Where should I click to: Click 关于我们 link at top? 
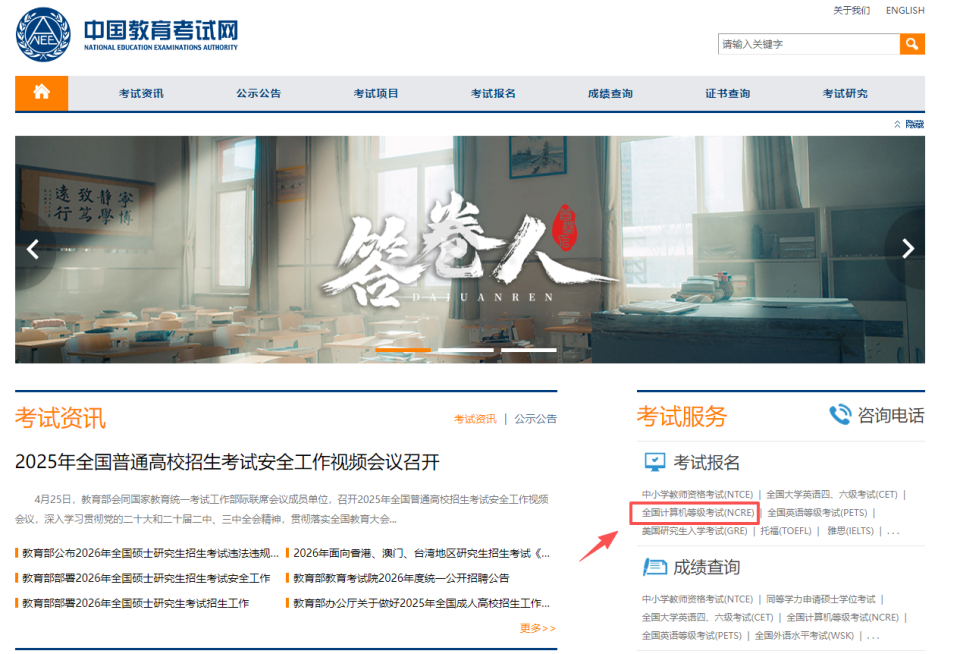click(852, 10)
